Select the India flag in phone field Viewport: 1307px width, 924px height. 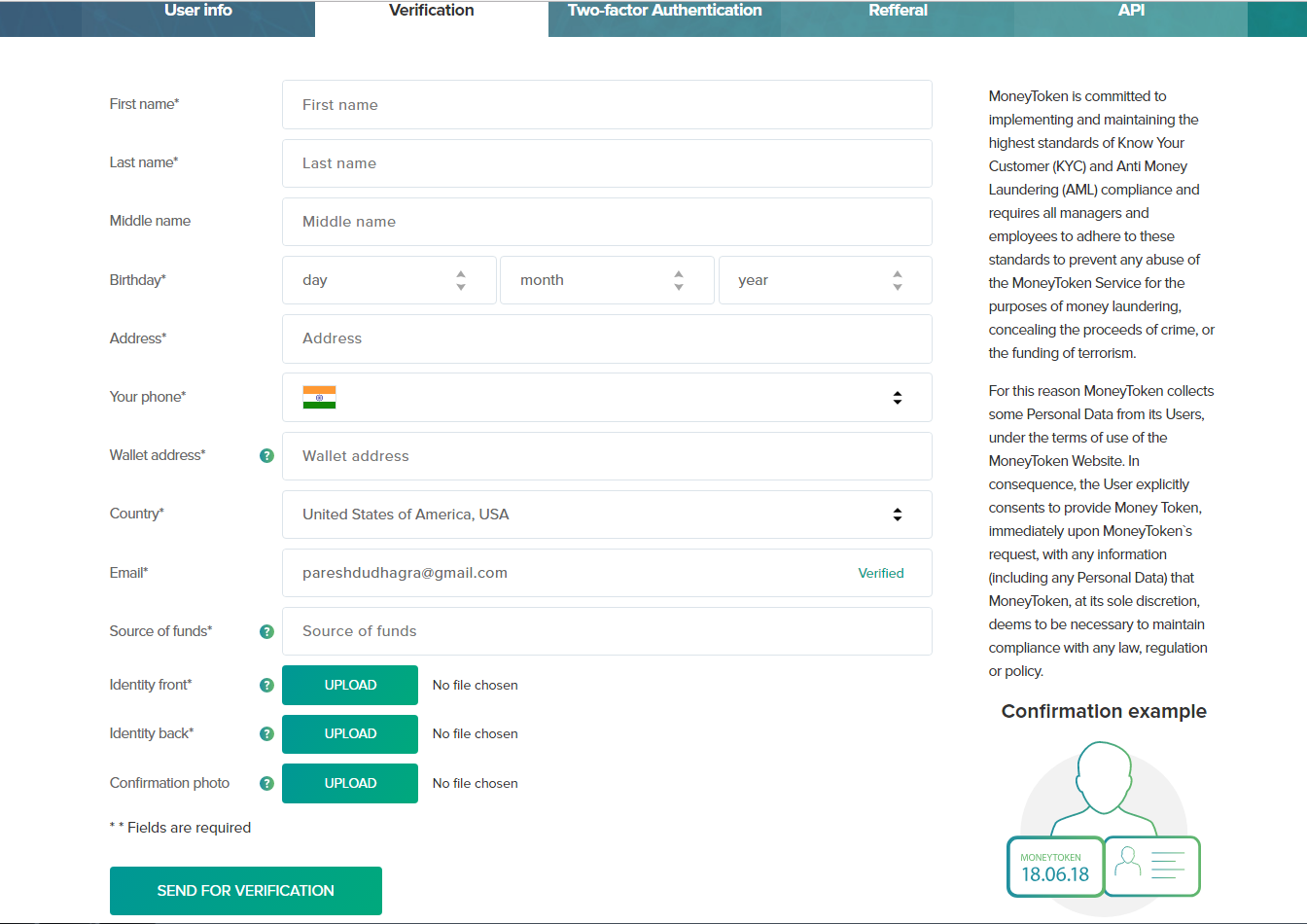319,397
